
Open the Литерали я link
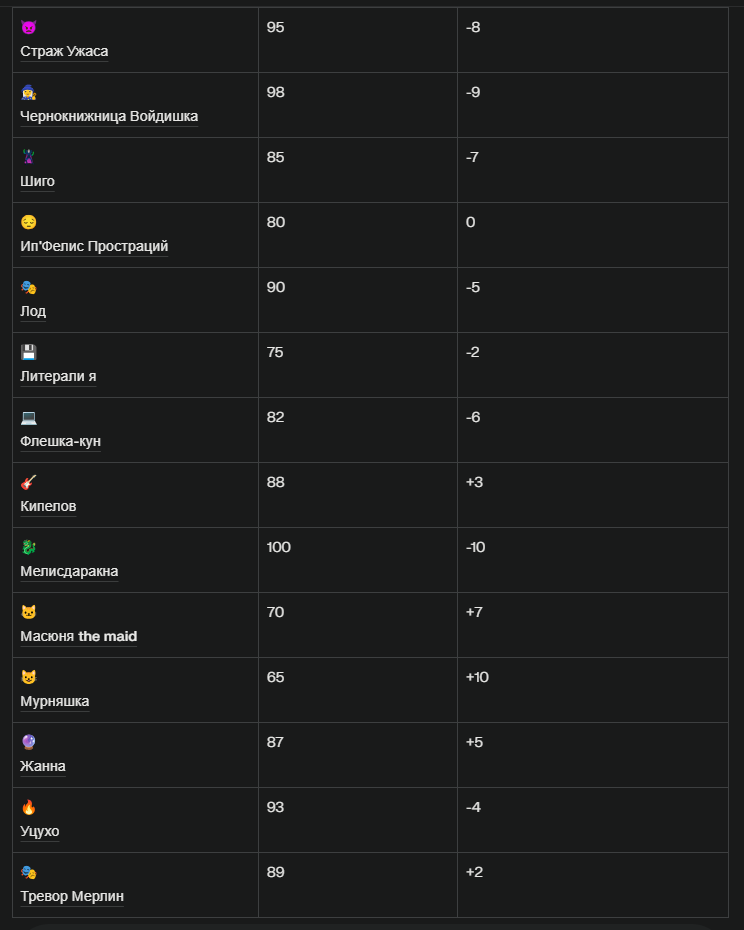[x=58, y=377]
